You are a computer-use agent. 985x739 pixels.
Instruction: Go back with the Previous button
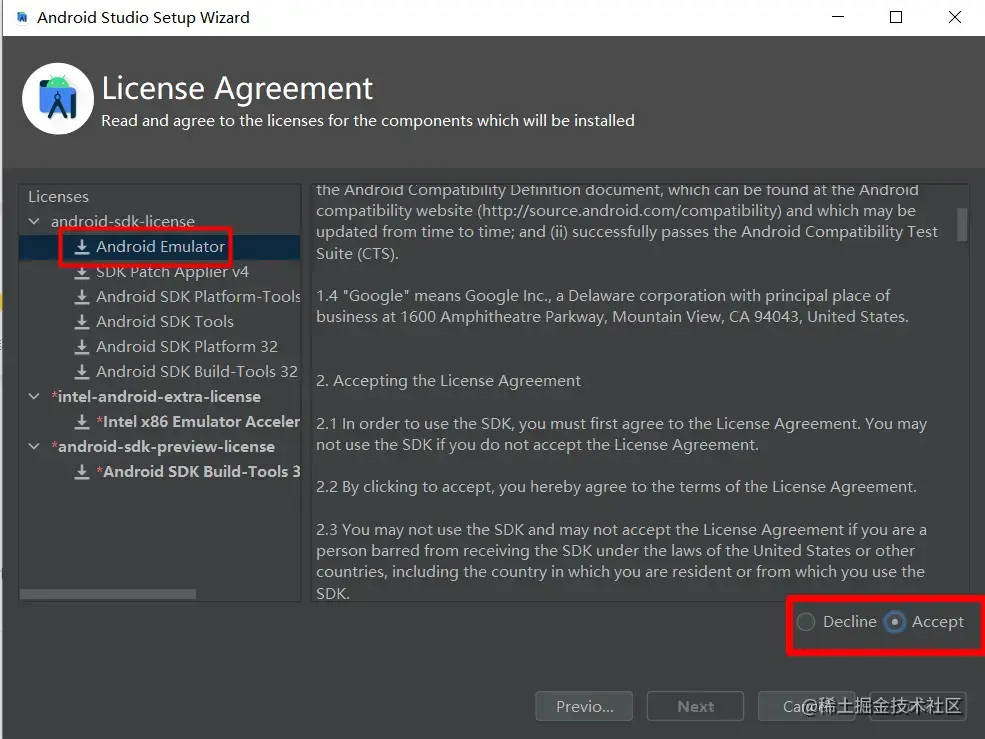point(585,706)
